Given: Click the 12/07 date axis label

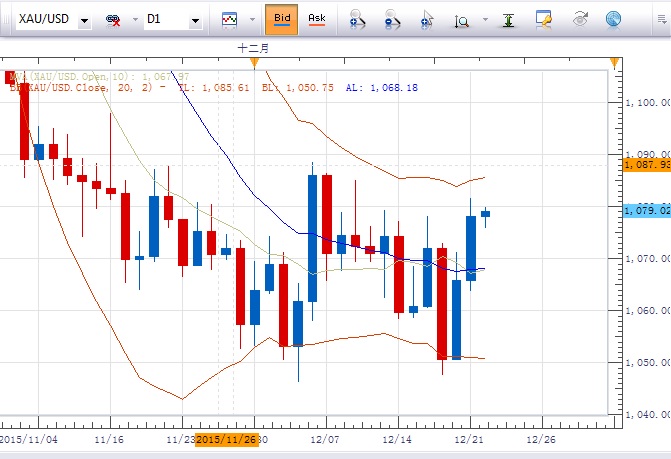Looking at the screenshot, I should [324, 439].
